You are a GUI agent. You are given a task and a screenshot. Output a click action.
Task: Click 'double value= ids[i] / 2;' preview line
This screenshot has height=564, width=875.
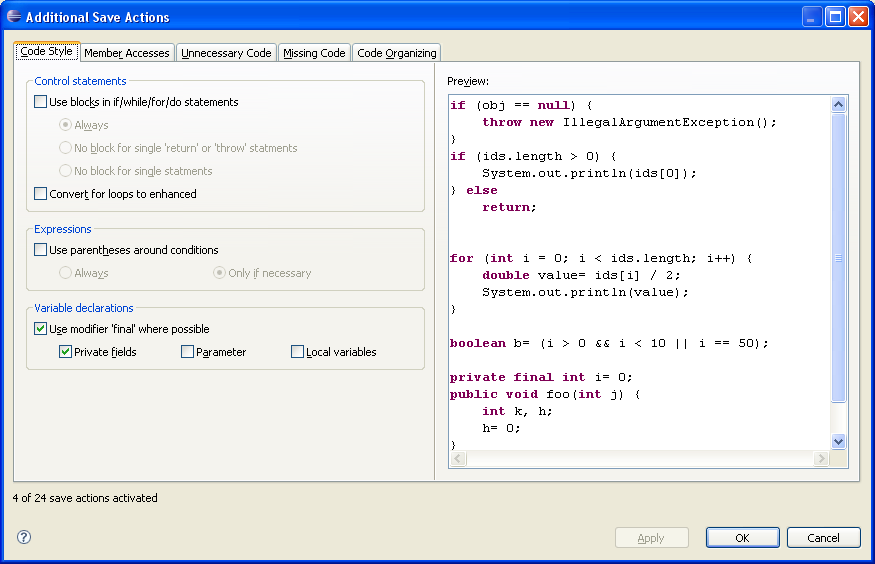point(581,275)
